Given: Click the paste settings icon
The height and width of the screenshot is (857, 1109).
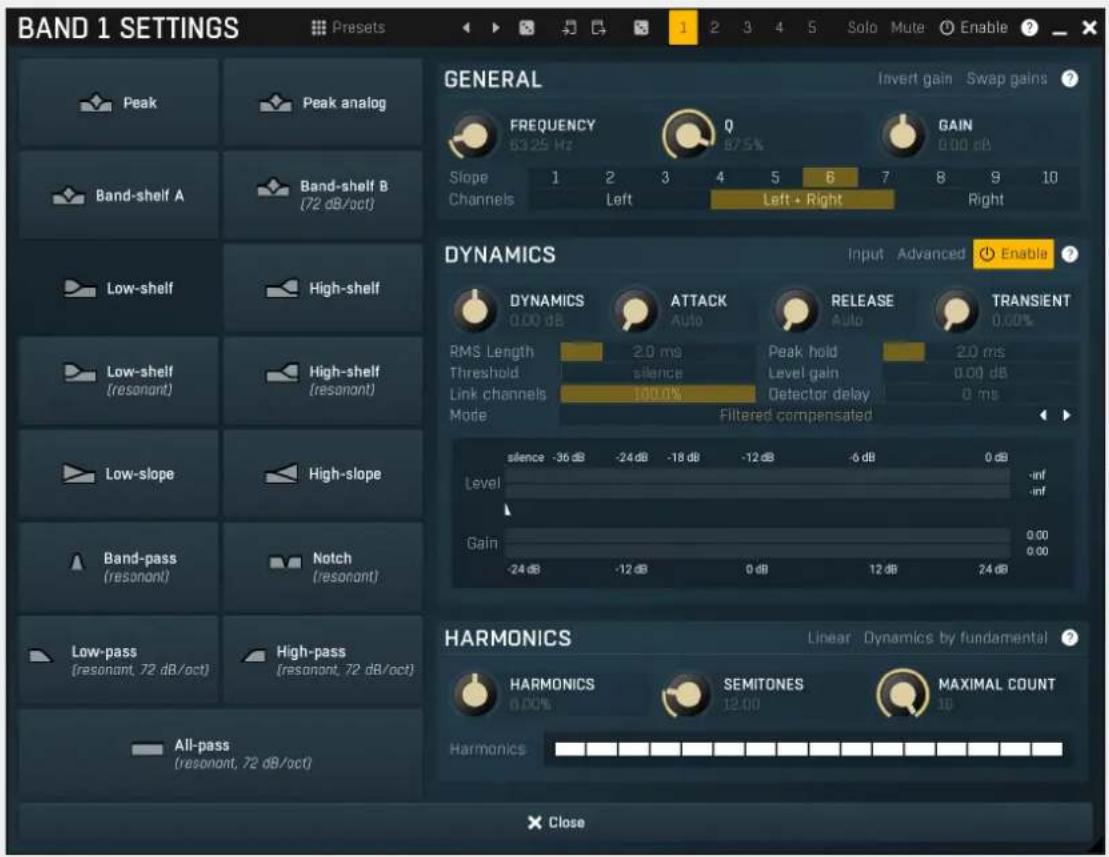Looking at the screenshot, I should 598,28.
